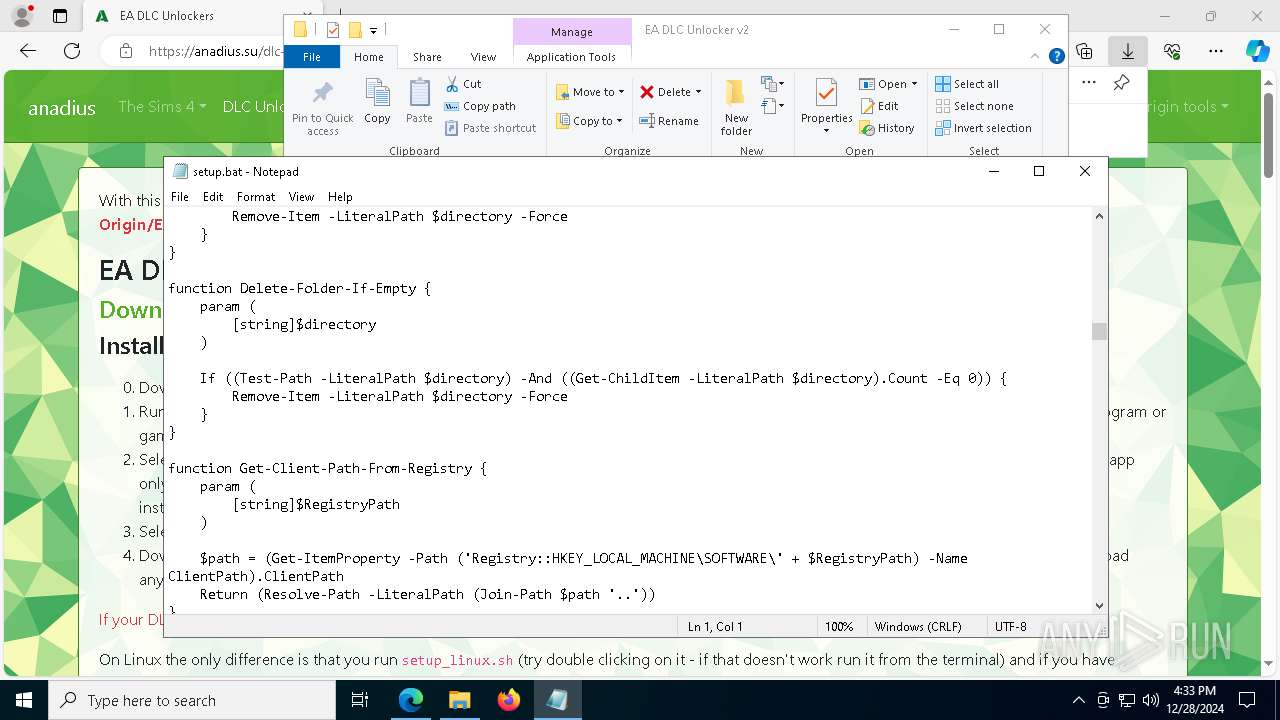
Task: Open the Windows Start menu
Action: point(24,700)
